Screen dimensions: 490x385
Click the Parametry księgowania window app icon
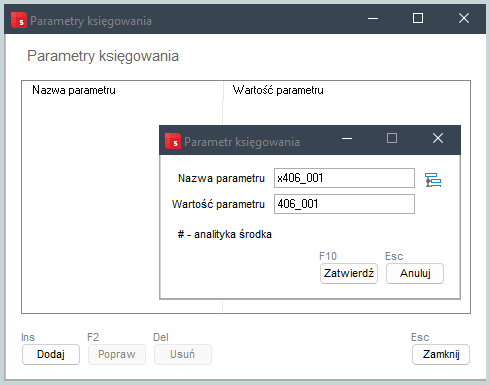click(19, 20)
